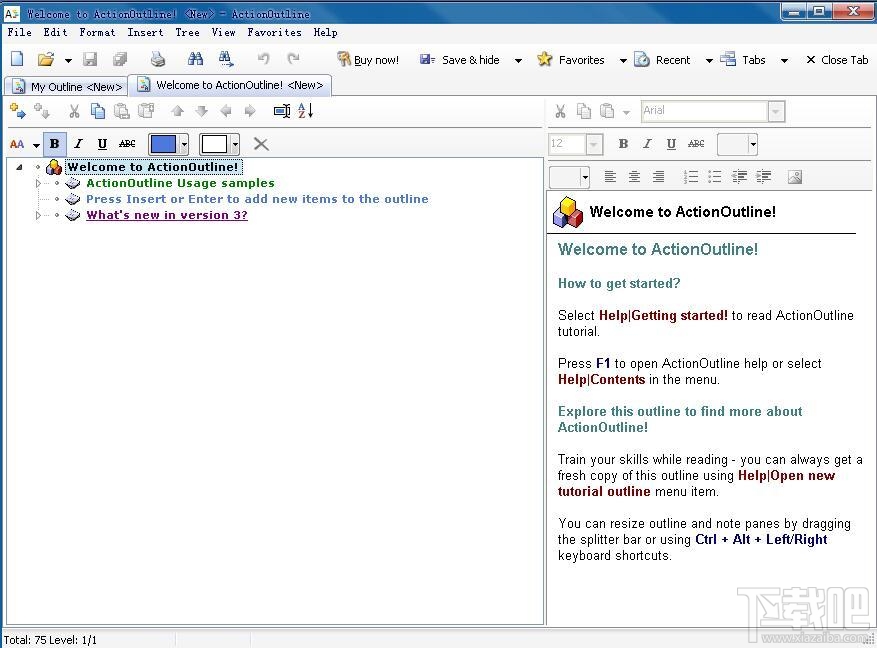Move the tree item down
Image resolution: width=877 pixels, height=648 pixels.
(201, 111)
